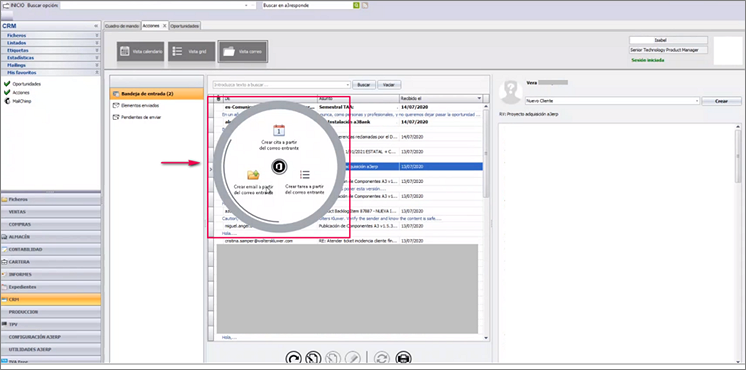Click the note icon beside the a3responde search
The image size is (746, 370).
365,5
